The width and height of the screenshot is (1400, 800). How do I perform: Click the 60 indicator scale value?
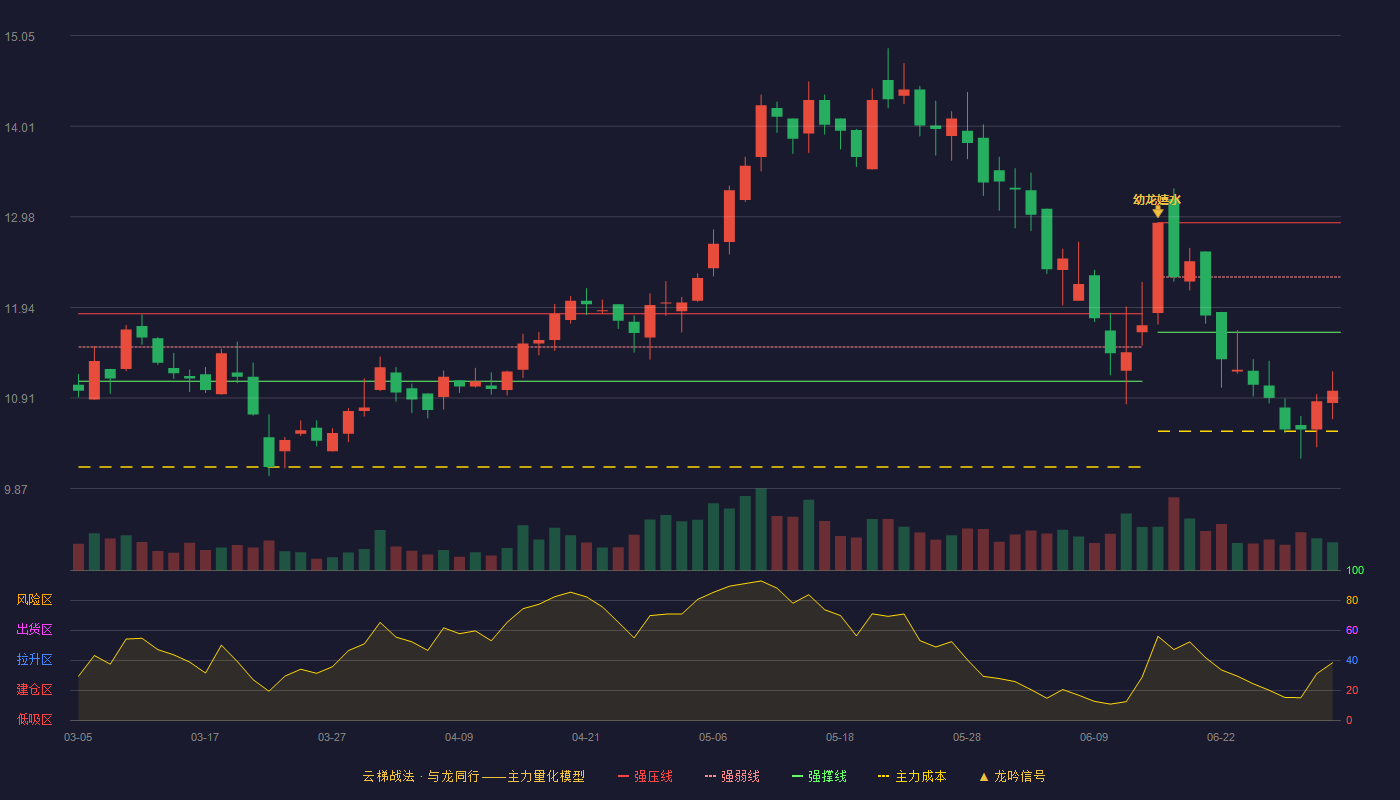click(x=1352, y=630)
